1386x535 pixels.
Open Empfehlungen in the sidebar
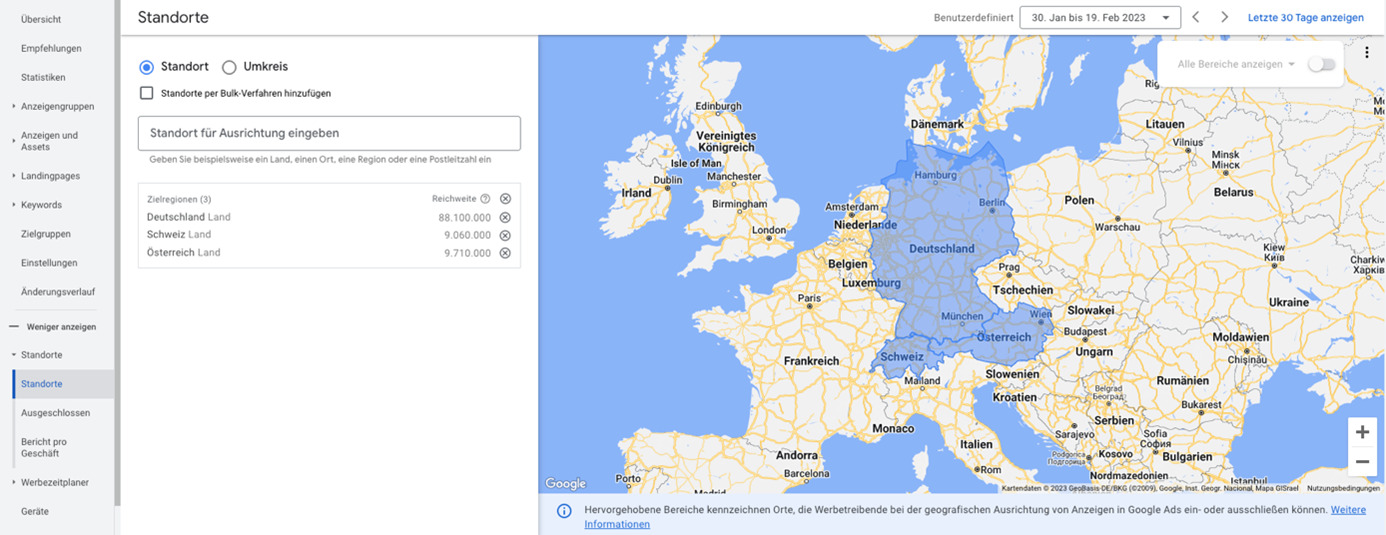click(x=51, y=48)
